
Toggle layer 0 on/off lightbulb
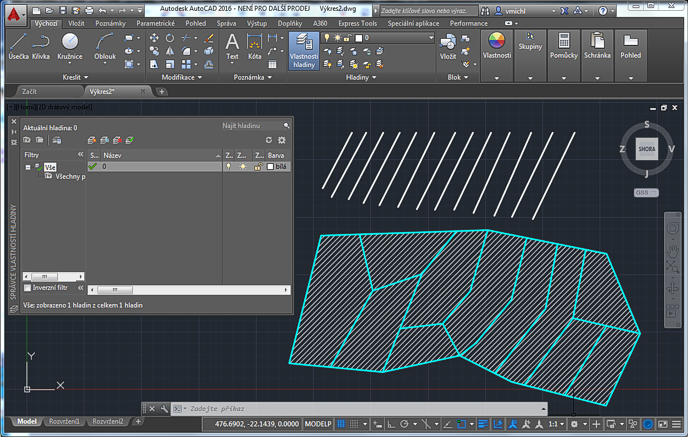[x=229, y=167]
